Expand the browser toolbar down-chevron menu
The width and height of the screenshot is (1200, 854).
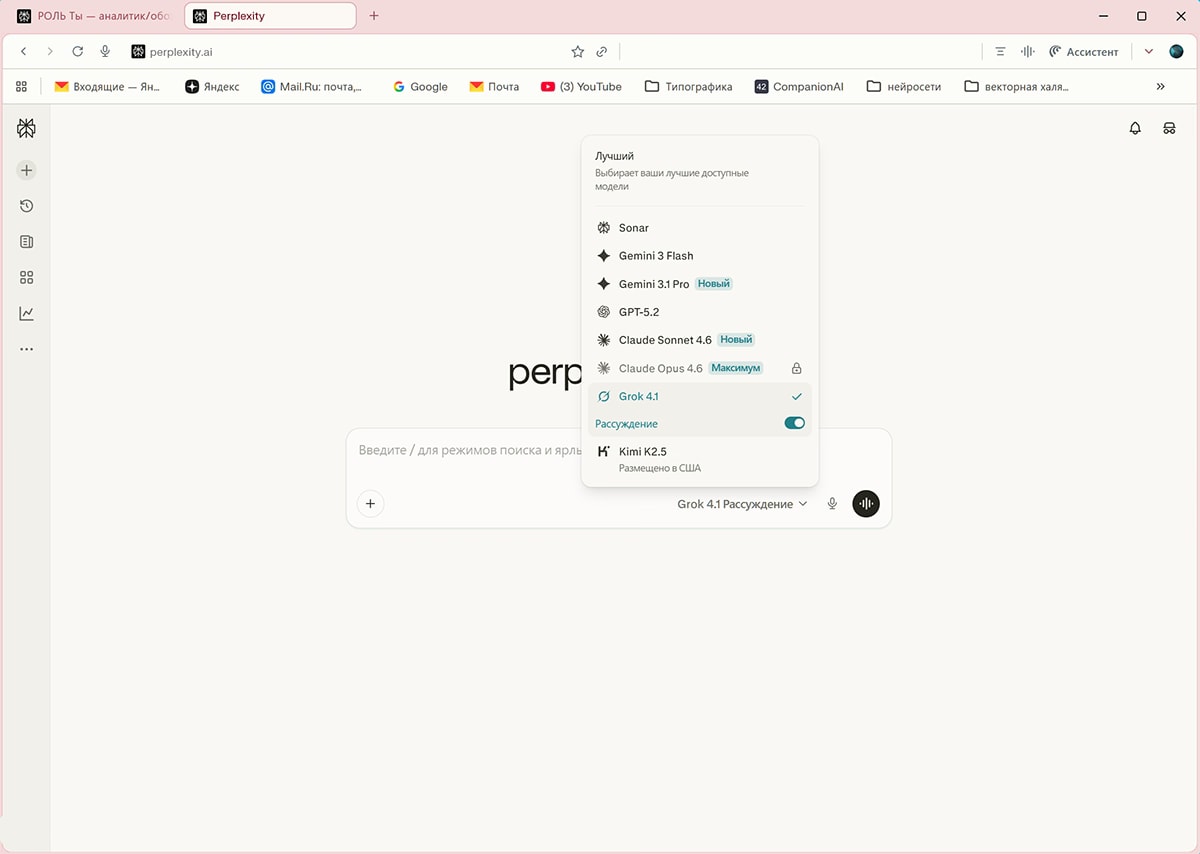point(1148,51)
